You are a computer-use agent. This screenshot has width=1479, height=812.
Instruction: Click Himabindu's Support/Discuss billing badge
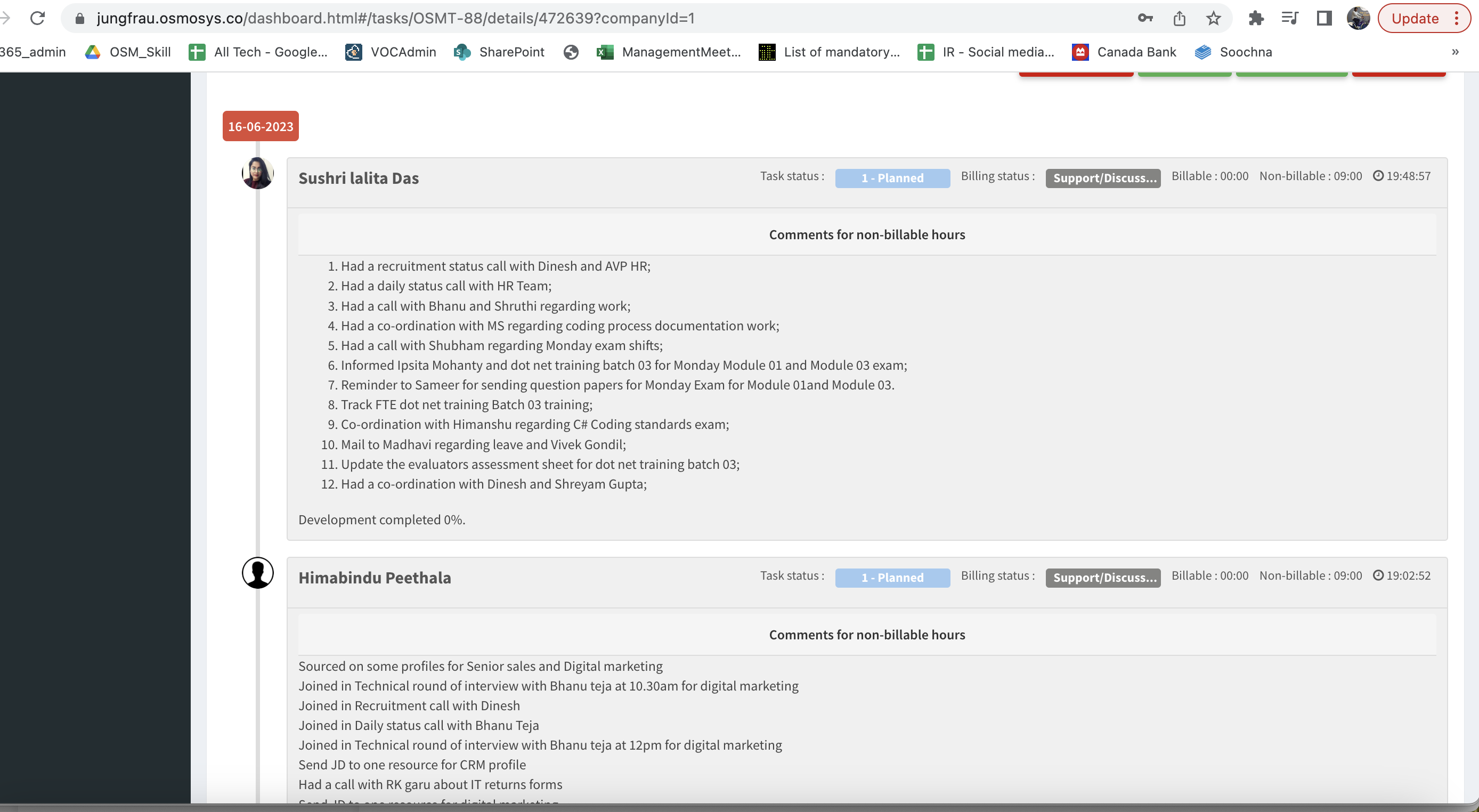pyautogui.click(x=1102, y=578)
